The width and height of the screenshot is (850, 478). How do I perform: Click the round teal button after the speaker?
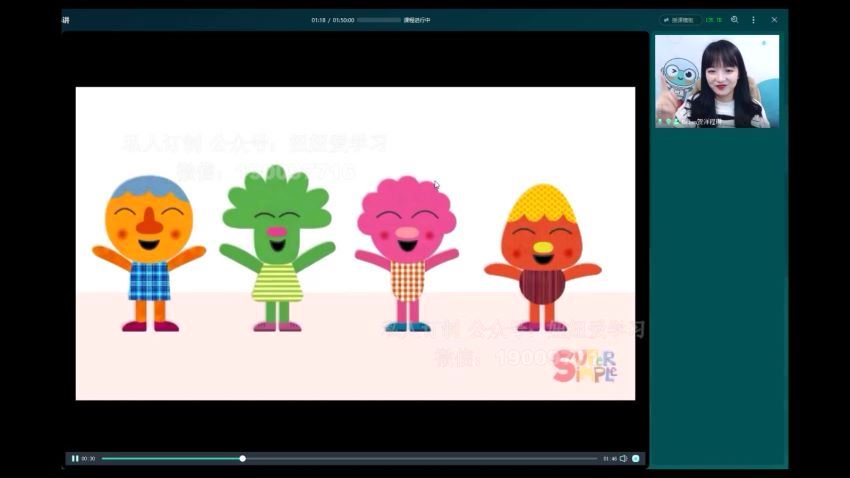point(636,458)
